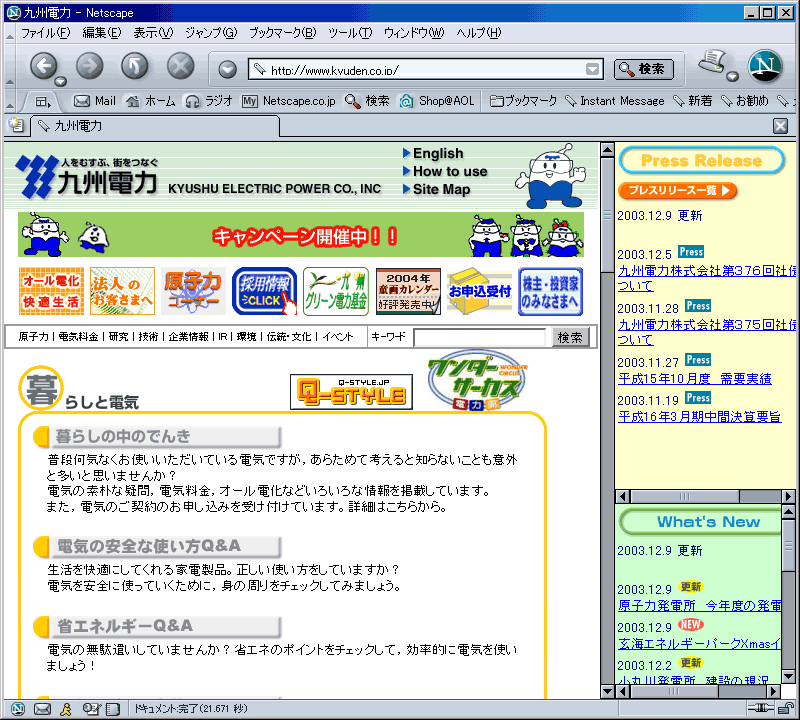Expand the Back button history dropdown arrow
The width and height of the screenshot is (800, 720).
pyautogui.click(x=60, y=81)
